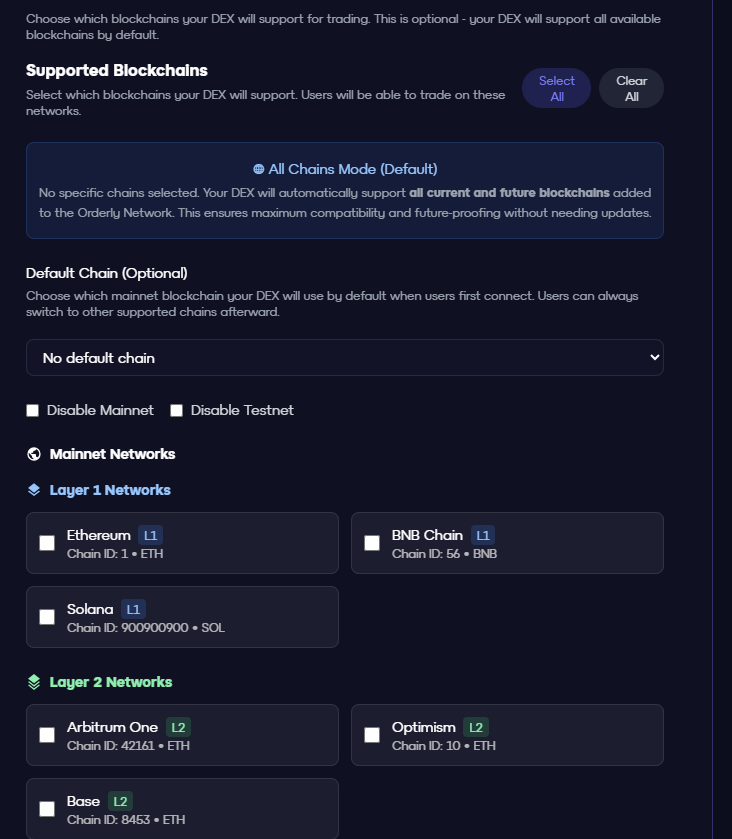Screen dimensions: 732x839
Task: Tick the Disable Testnet checkbox
Action: click(x=177, y=410)
